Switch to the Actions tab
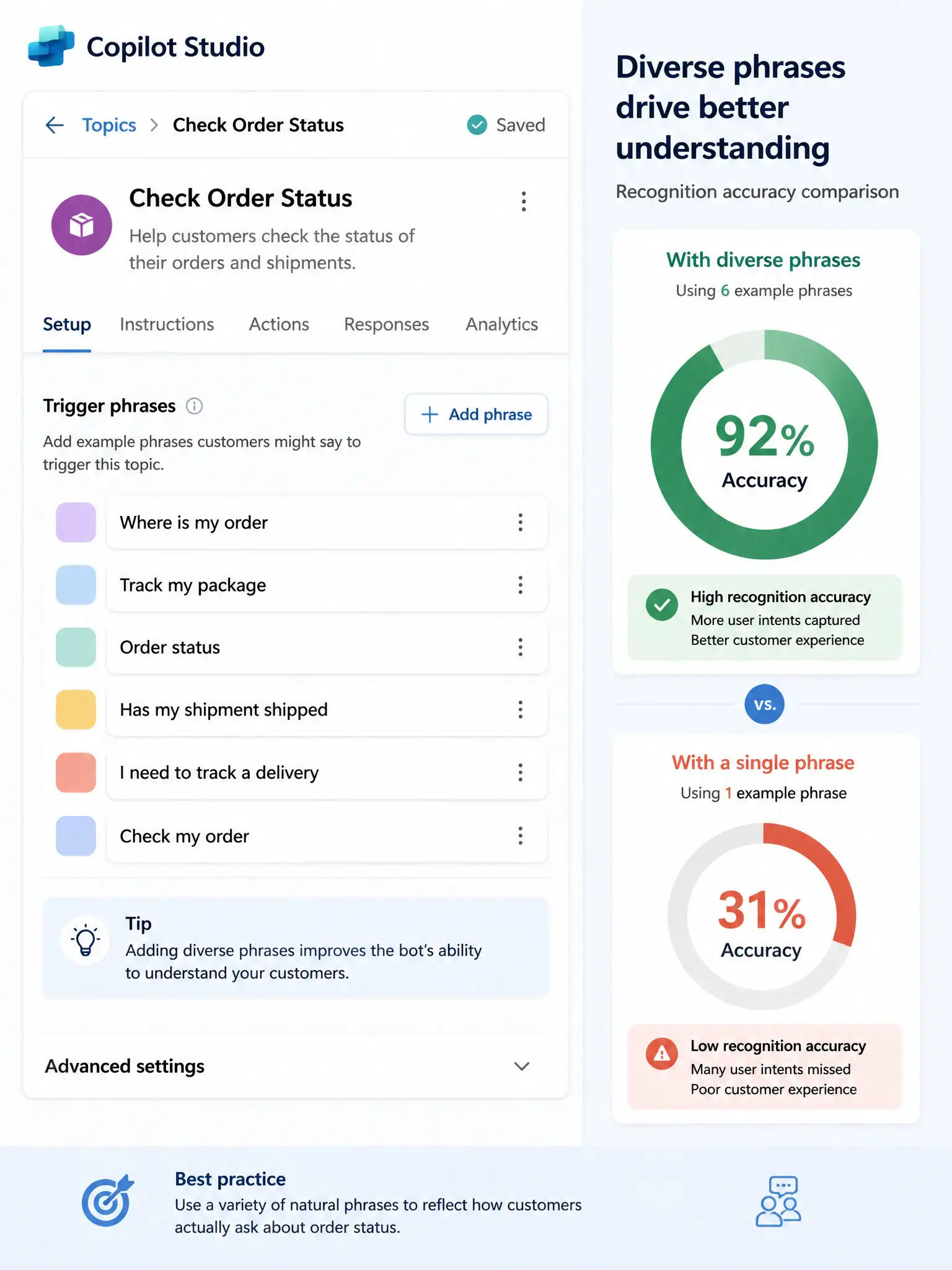The width and height of the screenshot is (952, 1270). pos(279,324)
